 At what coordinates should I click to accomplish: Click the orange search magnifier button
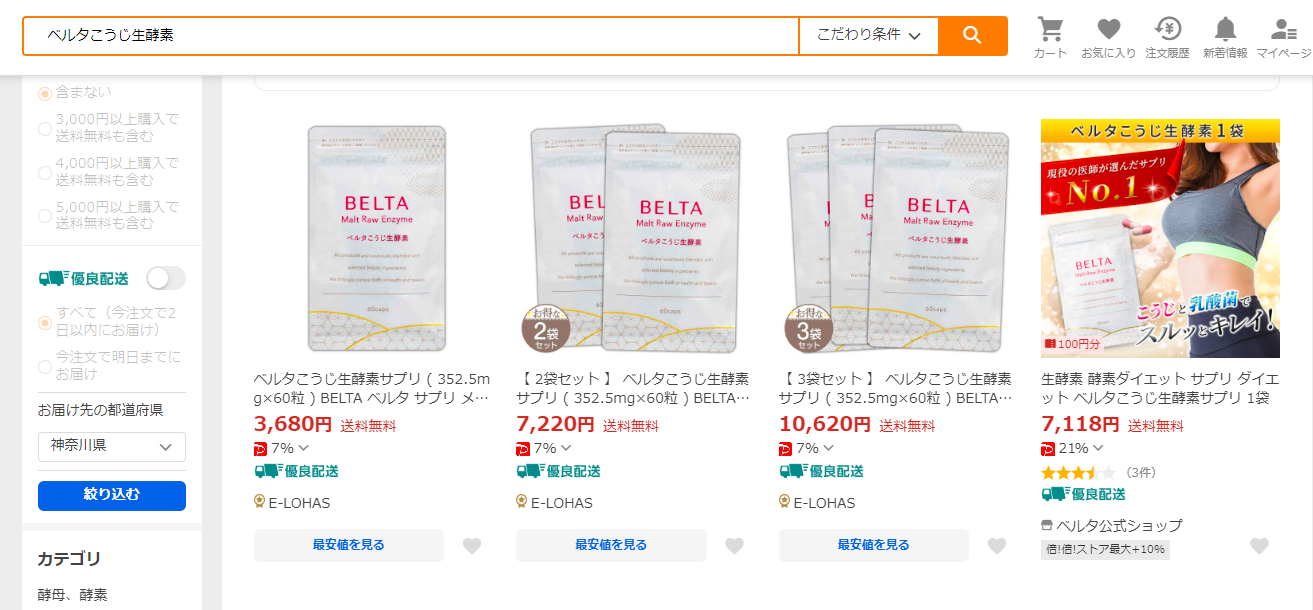point(972,36)
